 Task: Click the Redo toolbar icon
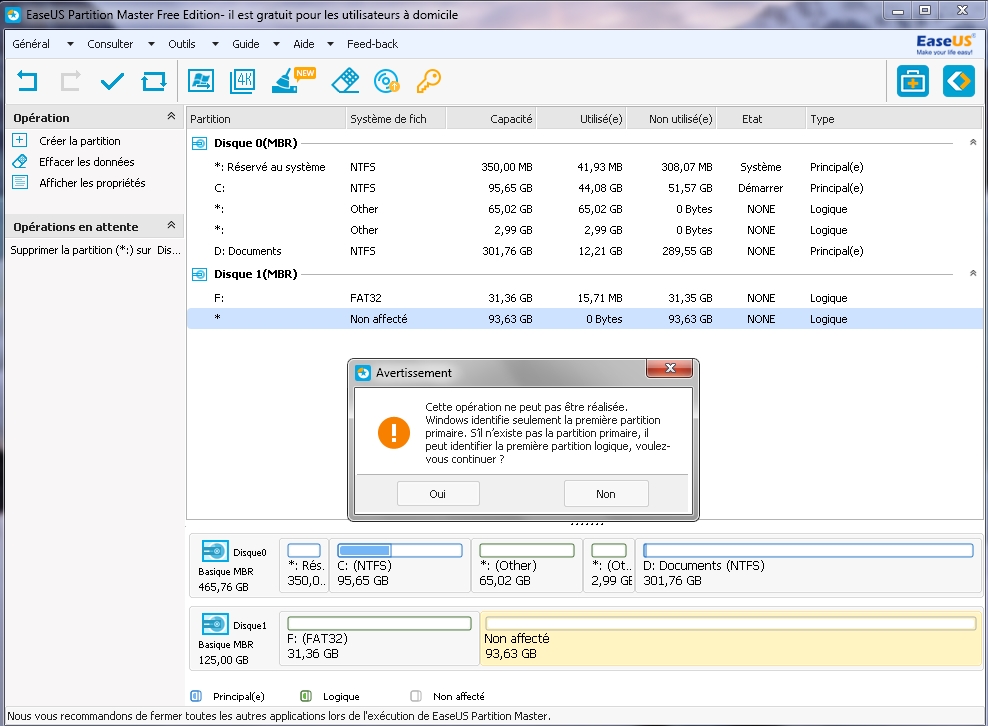click(70, 81)
